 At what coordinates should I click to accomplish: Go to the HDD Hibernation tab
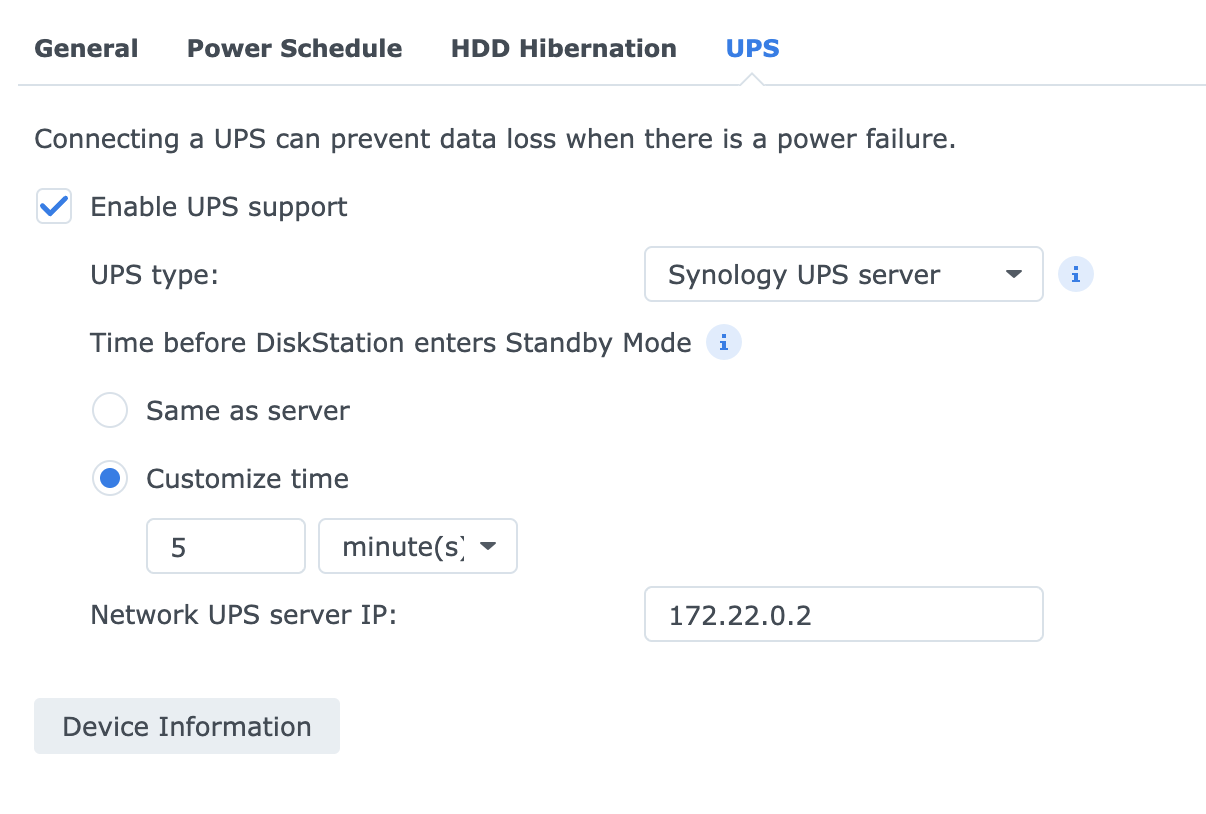pyautogui.click(x=563, y=48)
